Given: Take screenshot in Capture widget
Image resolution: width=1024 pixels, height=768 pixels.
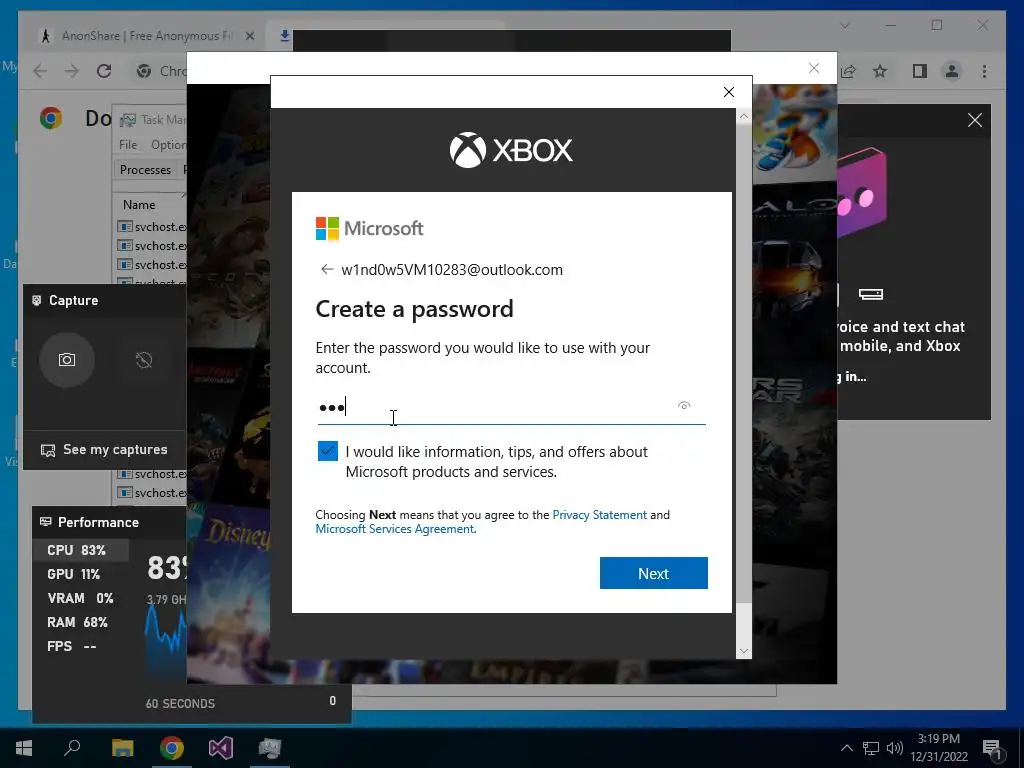Looking at the screenshot, I should (67, 360).
